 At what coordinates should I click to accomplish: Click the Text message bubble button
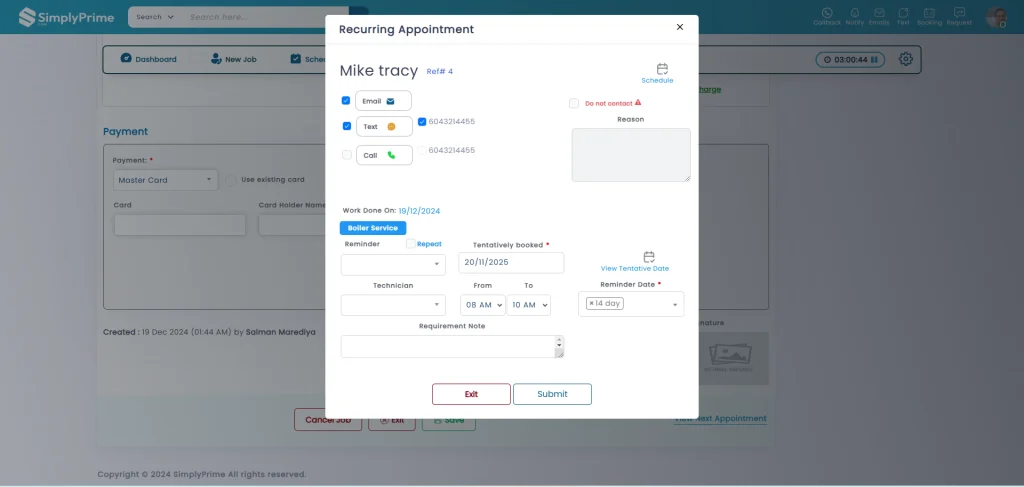[x=383, y=127]
